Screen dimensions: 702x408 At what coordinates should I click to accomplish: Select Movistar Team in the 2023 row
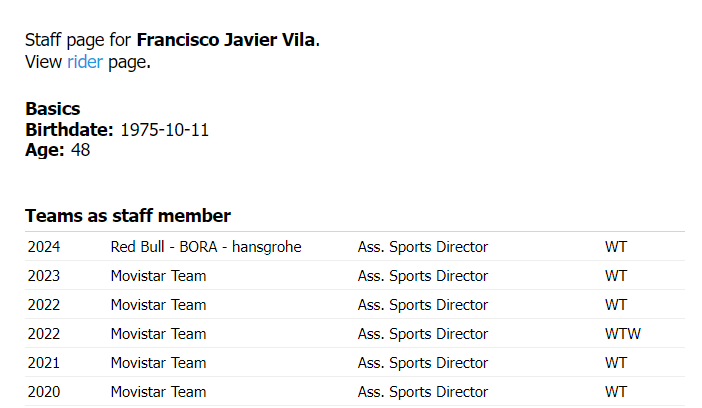tap(158, 276)
